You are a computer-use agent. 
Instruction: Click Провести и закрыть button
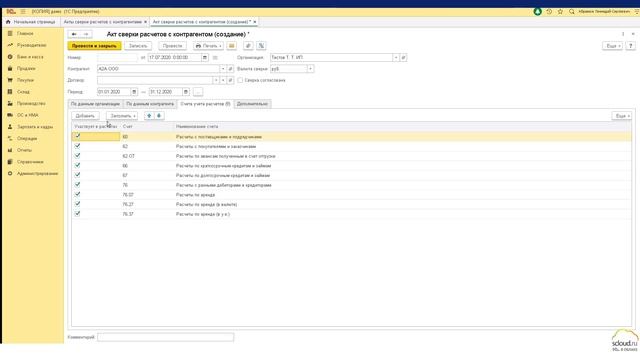pos(94,46)
